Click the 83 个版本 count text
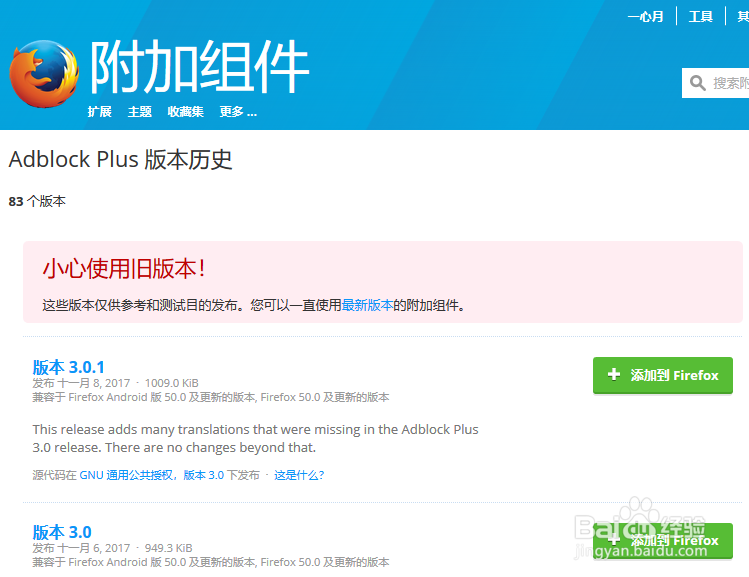Screen dimensions: 749x577 37,201
